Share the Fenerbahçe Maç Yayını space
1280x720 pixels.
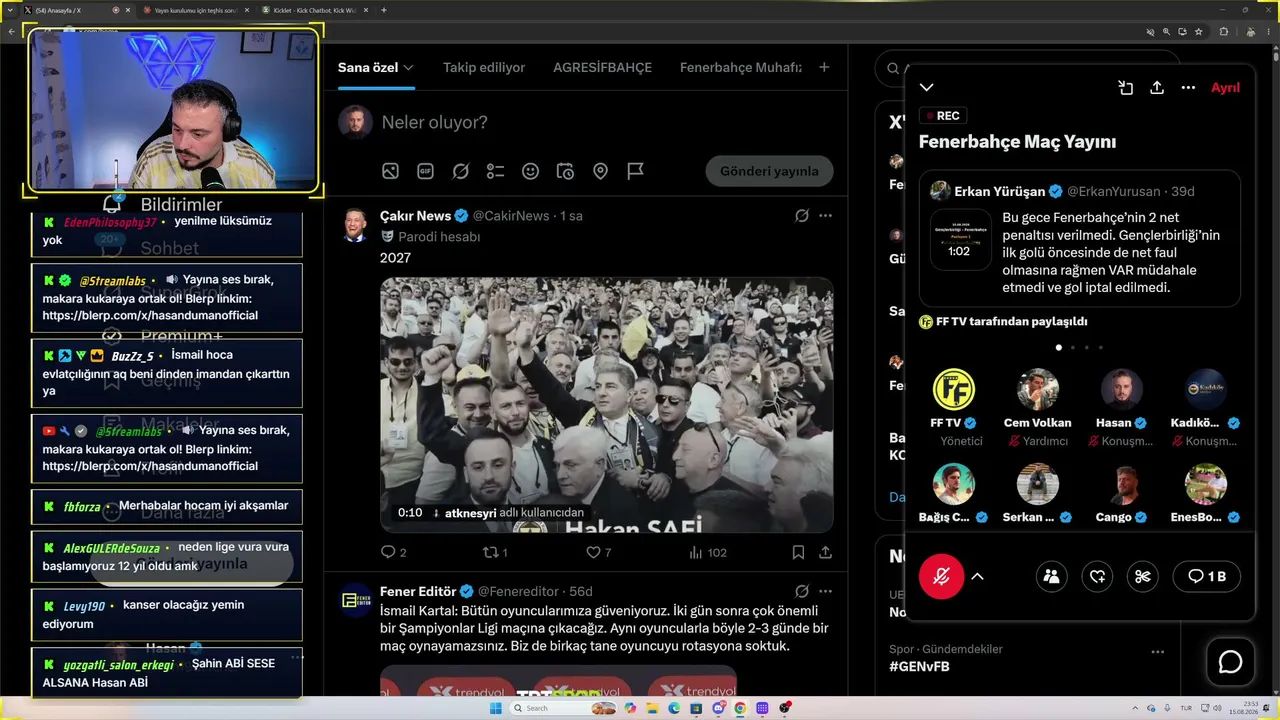coord(1157,88)
